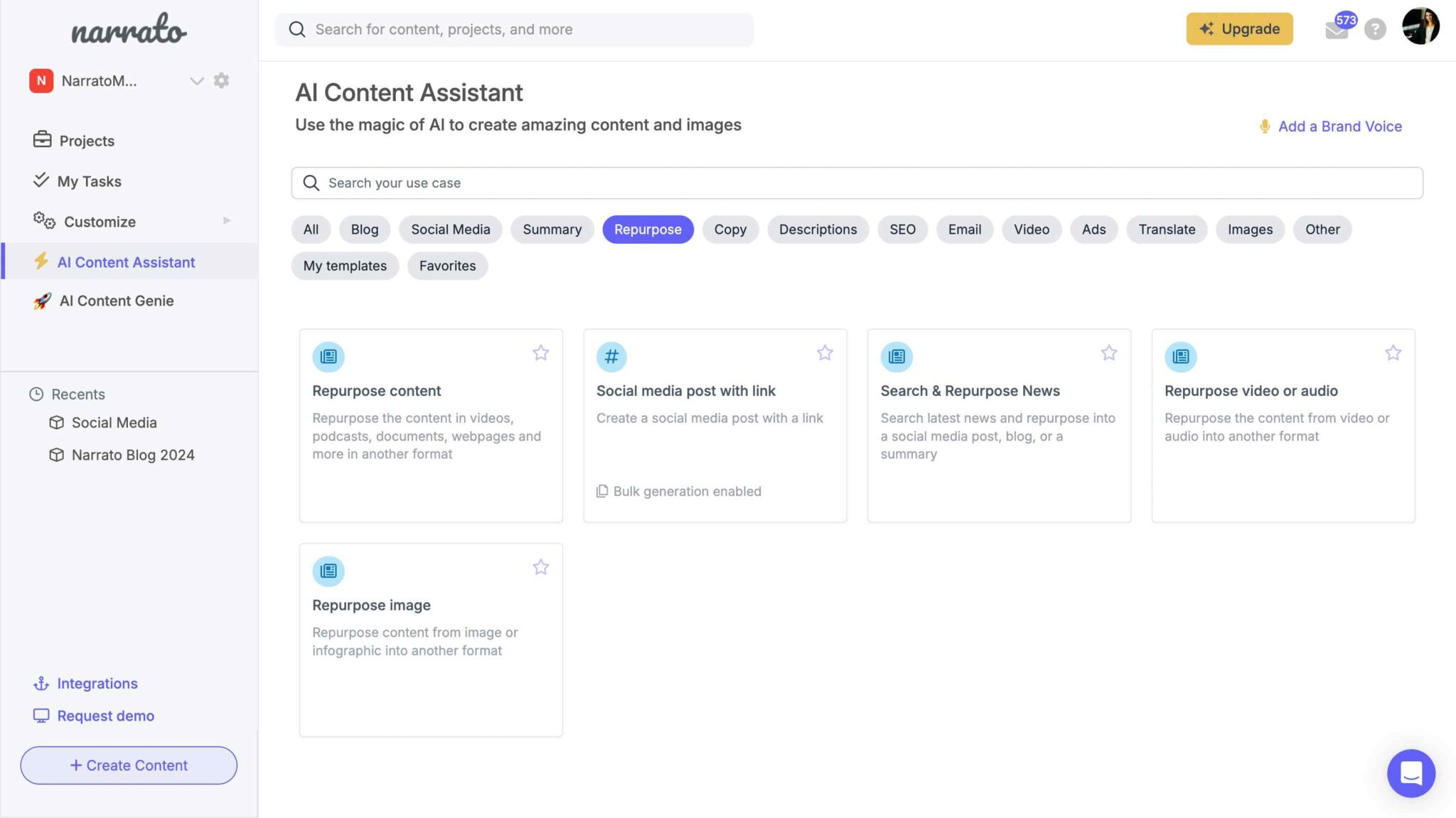
Task: Select the Translate filter chip
Action: click(1167, 229)
